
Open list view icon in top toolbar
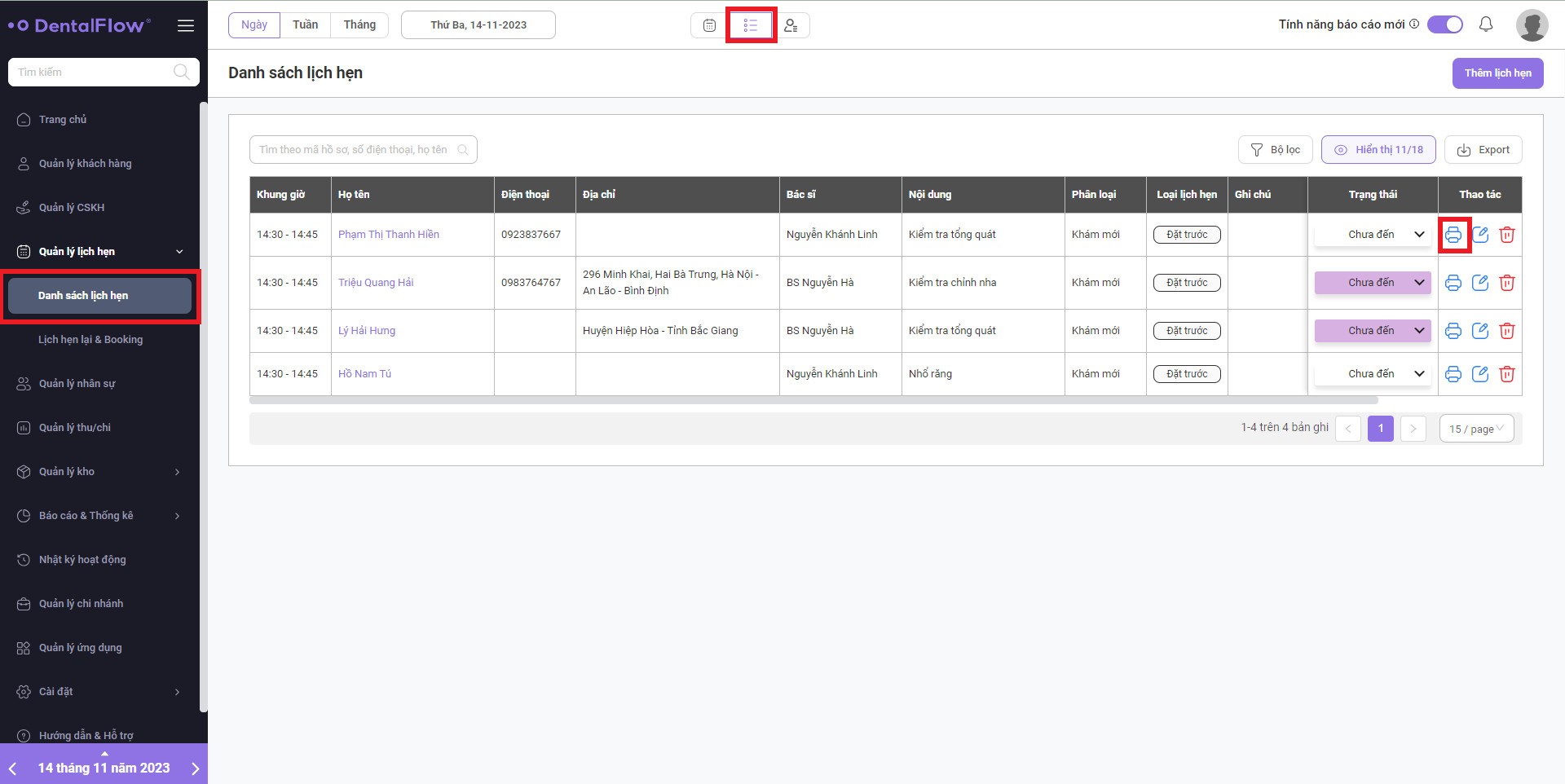pos(751,25)
